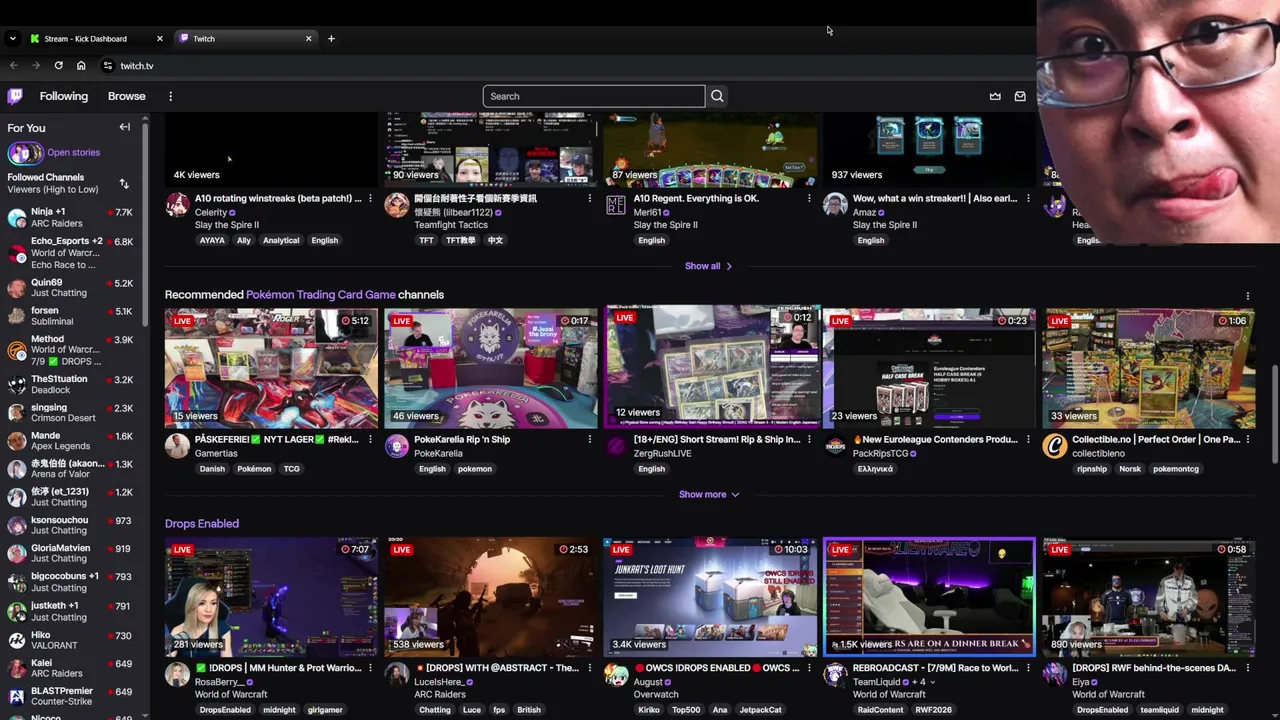Image resolution: width=1280 pixels, height=720 pixels.
Task: Open LucelsHere_ ARC Raiders thumbnail
Action: 490,596
